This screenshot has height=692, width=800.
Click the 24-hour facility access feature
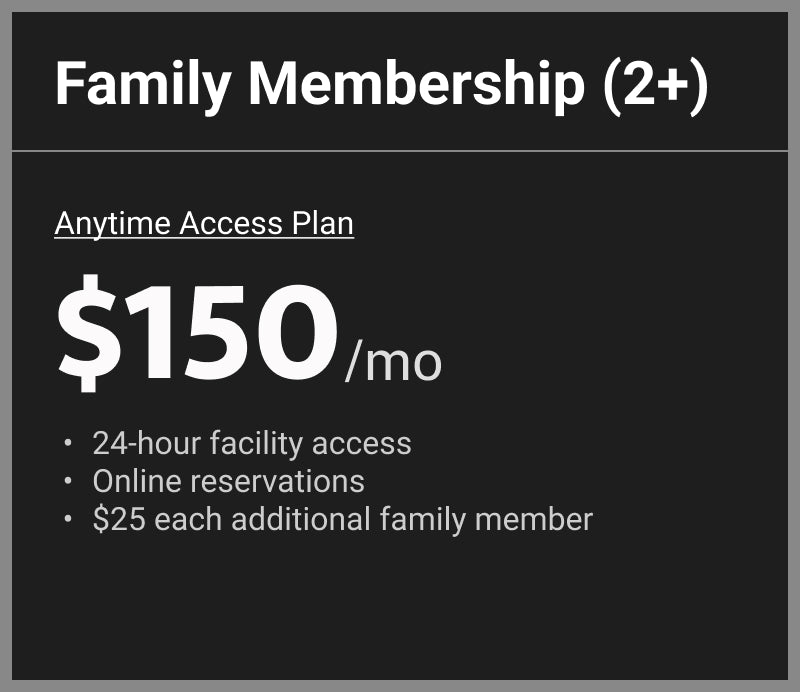pyautogui.click(x=252, y=443)
